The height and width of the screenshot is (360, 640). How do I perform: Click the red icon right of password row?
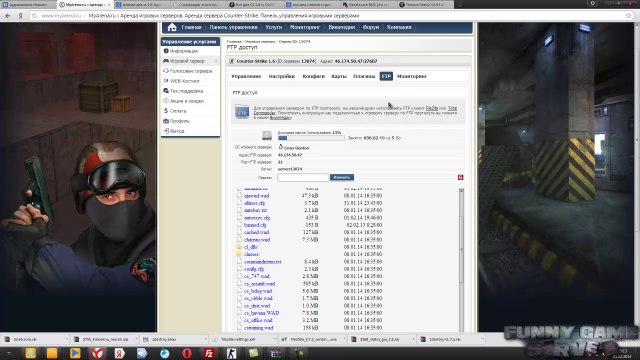[460, 177]
